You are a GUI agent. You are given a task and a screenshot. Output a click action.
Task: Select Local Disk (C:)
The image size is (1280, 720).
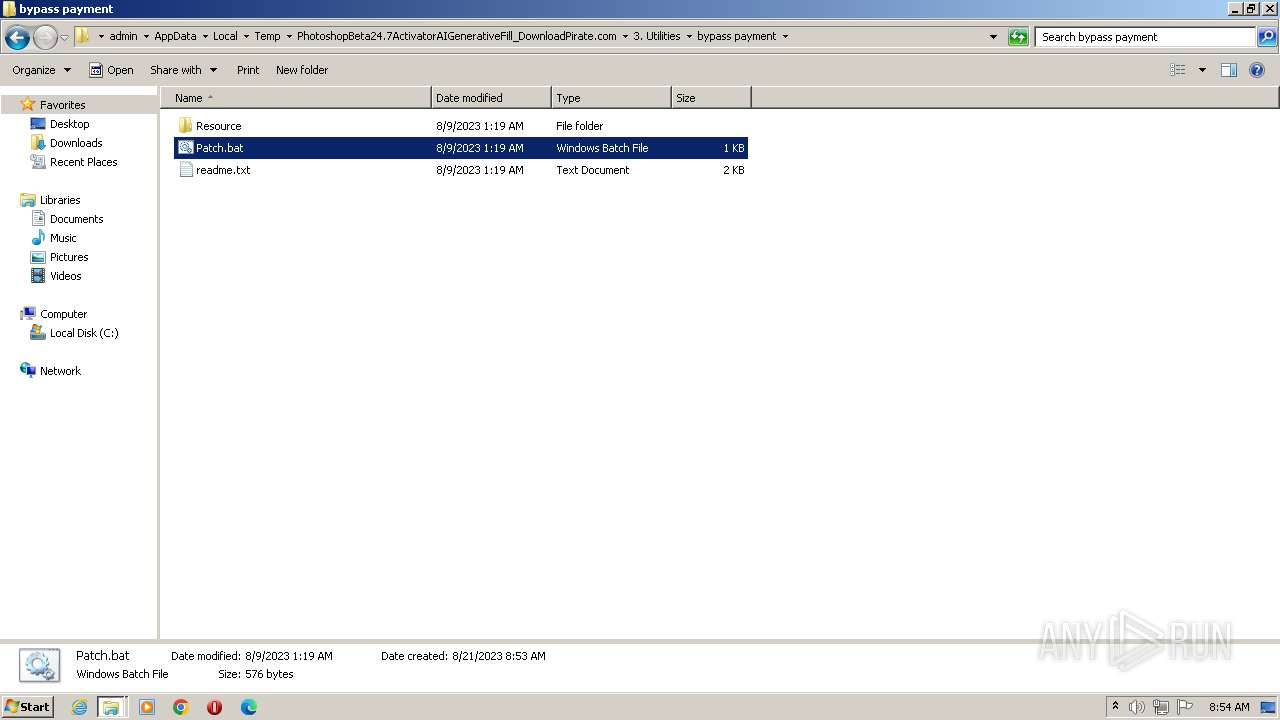84,333
